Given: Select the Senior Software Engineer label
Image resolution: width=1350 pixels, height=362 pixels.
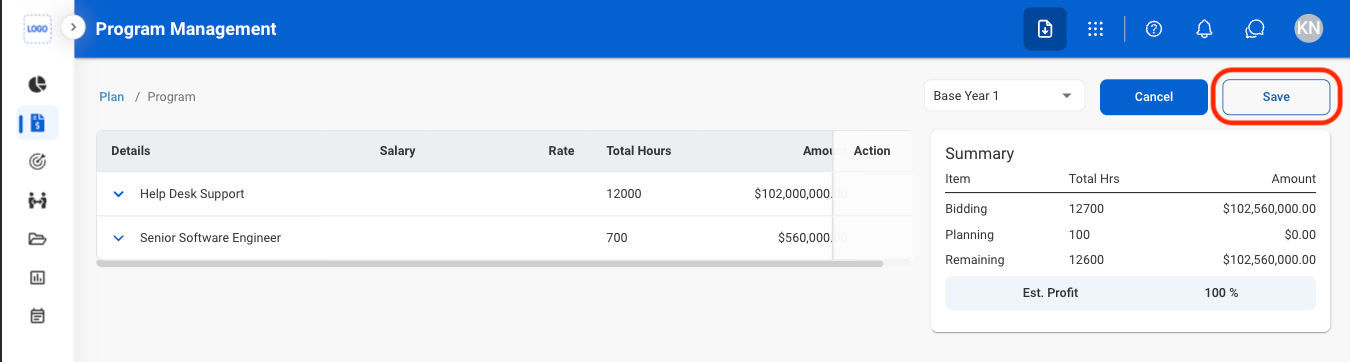Looking at the screenshot, I should point(210,238).
